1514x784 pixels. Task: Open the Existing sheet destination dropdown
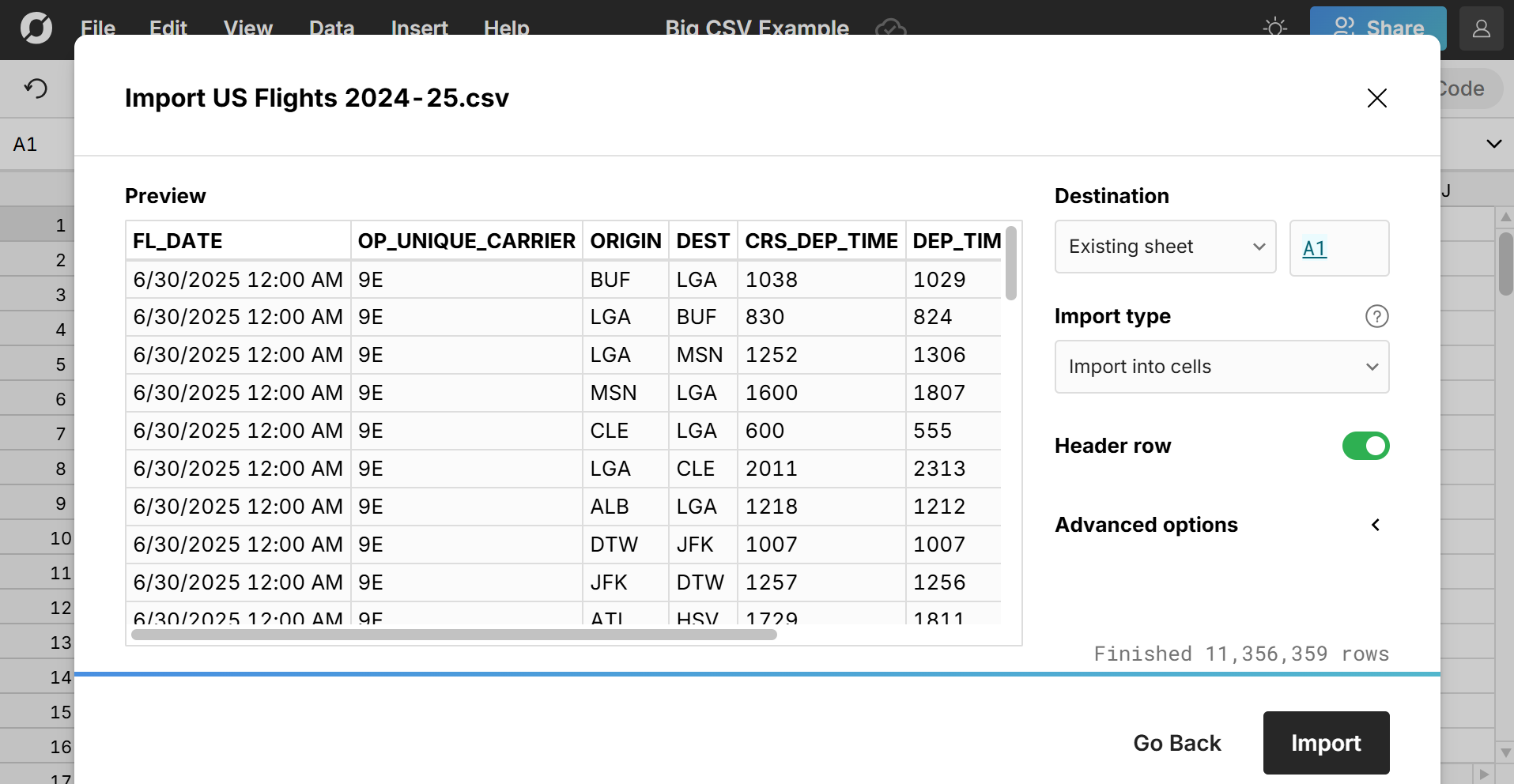pos(1165,247)
